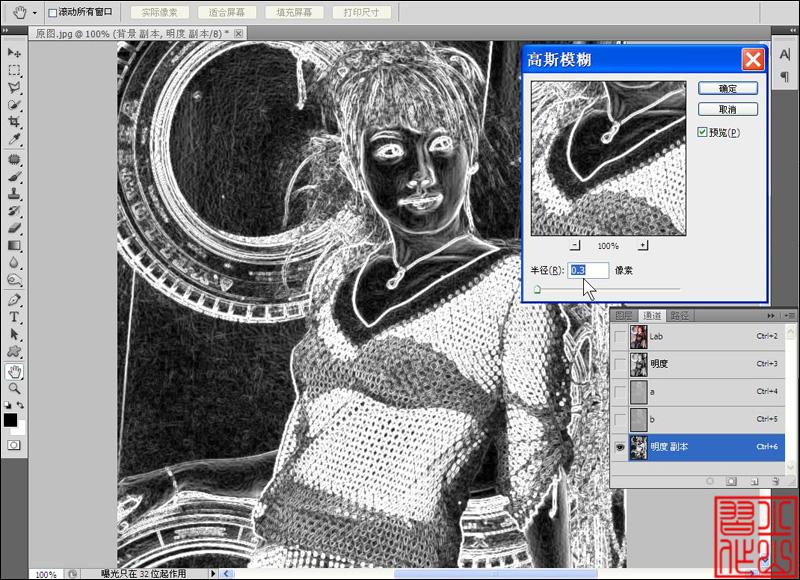
Task: Select the Lasso tool
Action: [14, 88]
